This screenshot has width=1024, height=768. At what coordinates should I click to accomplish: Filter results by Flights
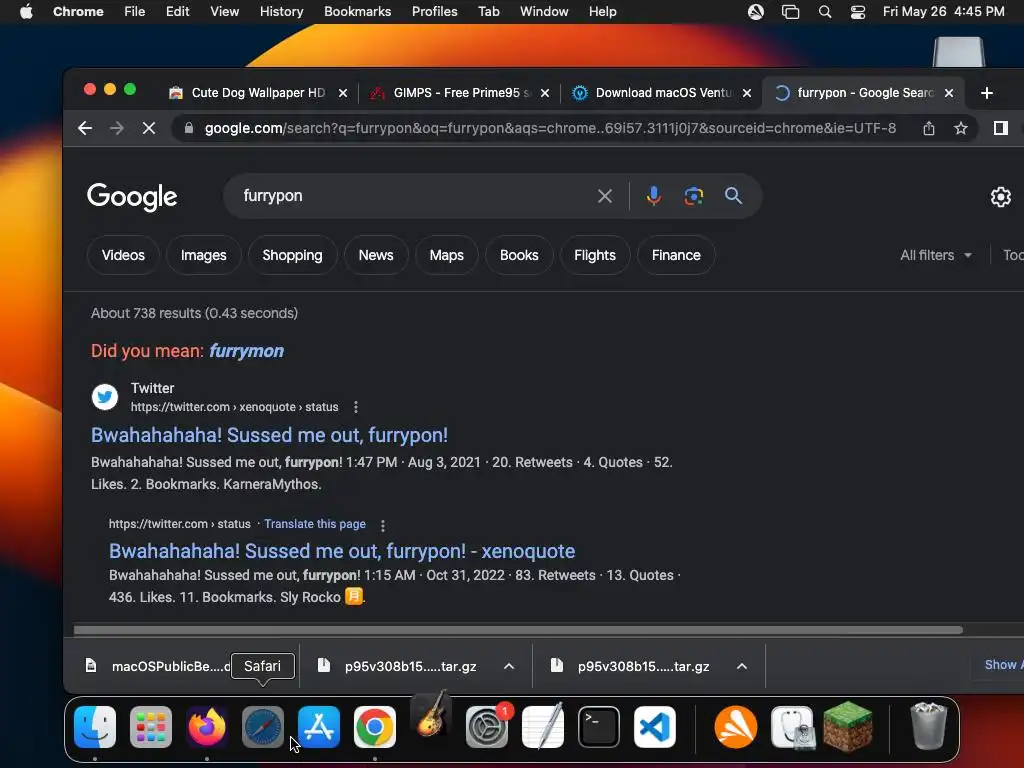click(x=595, y=255)
